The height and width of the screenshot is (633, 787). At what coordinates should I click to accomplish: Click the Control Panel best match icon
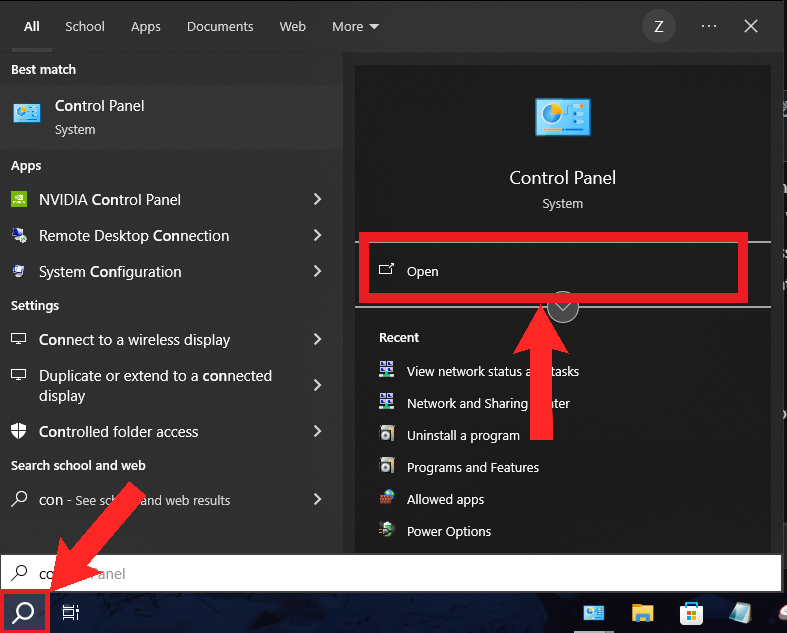tap(27, 113)
